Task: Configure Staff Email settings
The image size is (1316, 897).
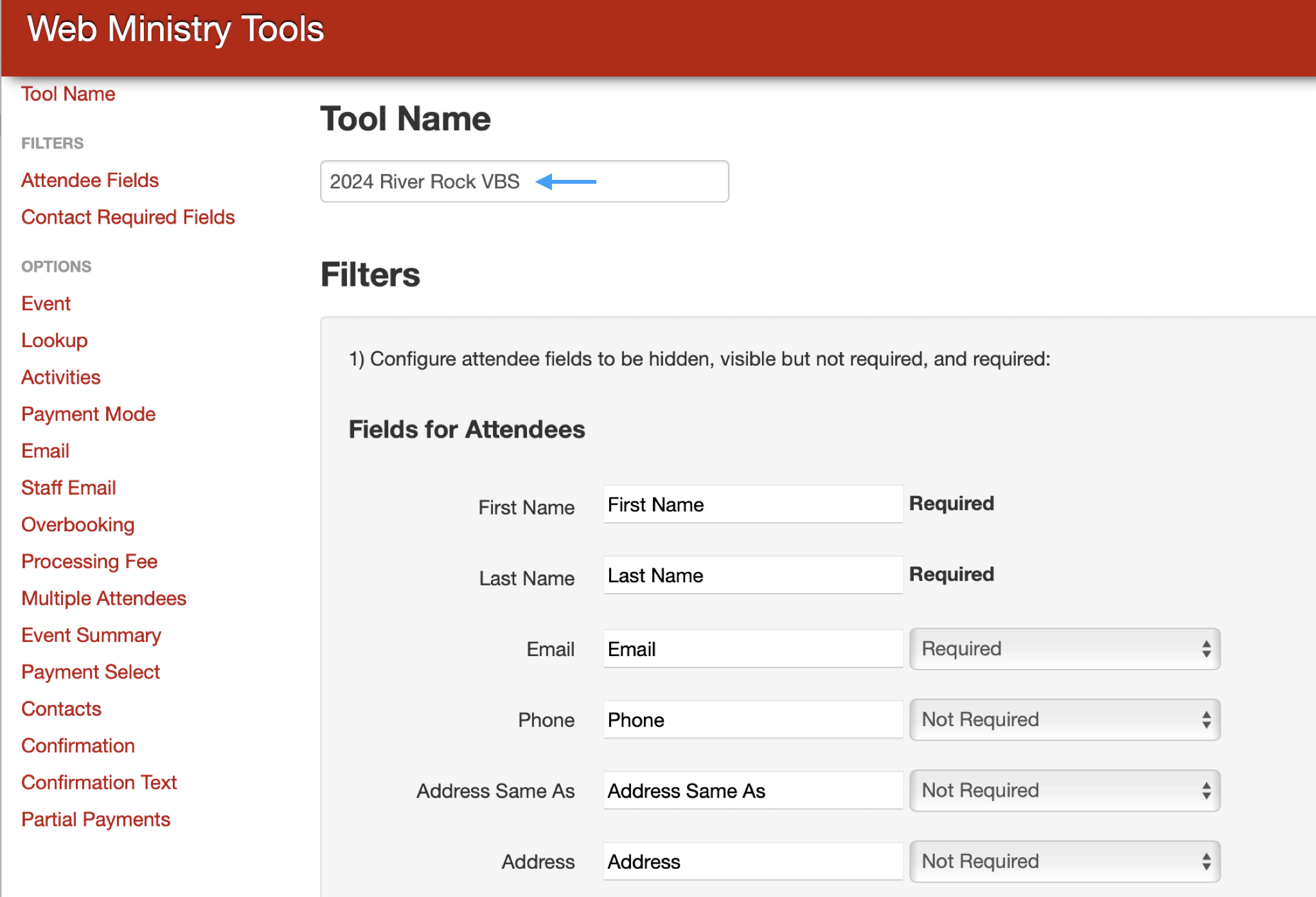Action: point(69,488)
